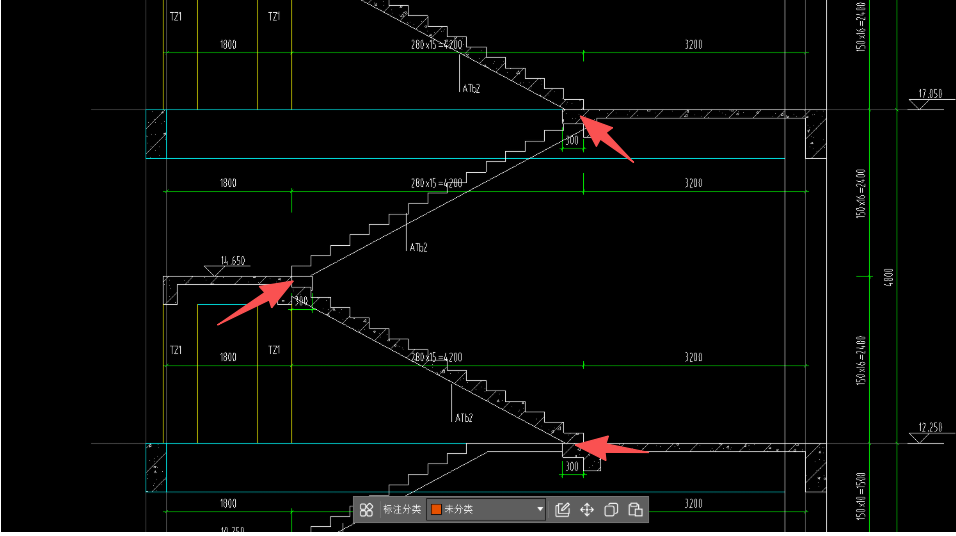Select the vertical 150x10=1500 dimension text
The image size is (956, 536).
pyautogui.click(x=860, y=496)
